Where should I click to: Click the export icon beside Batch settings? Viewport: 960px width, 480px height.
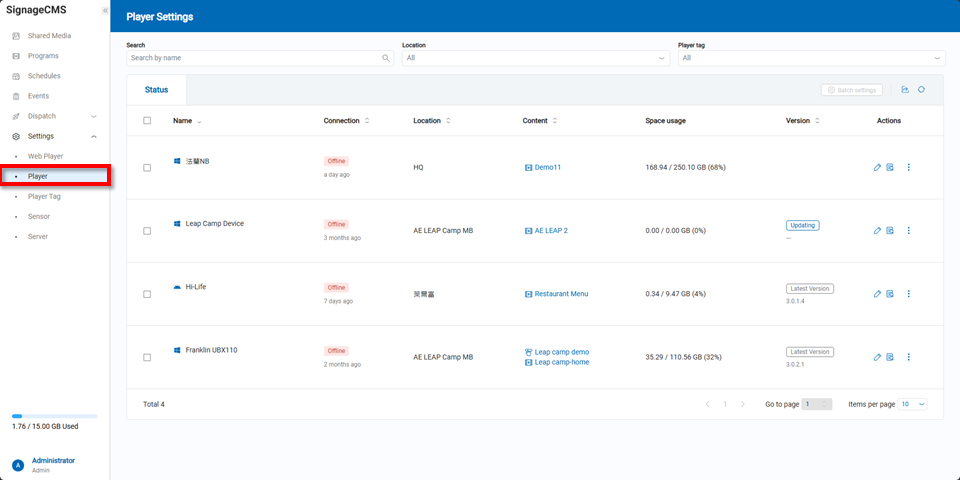[x=905, y=90]
